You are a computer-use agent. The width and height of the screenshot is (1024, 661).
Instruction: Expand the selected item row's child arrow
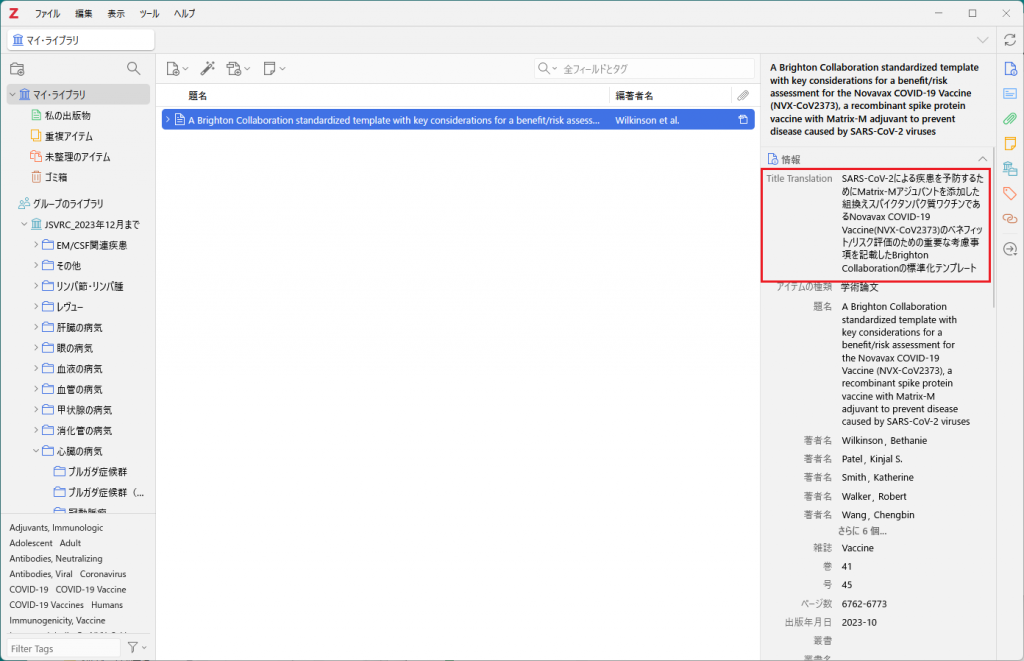(x=168, y=120)
